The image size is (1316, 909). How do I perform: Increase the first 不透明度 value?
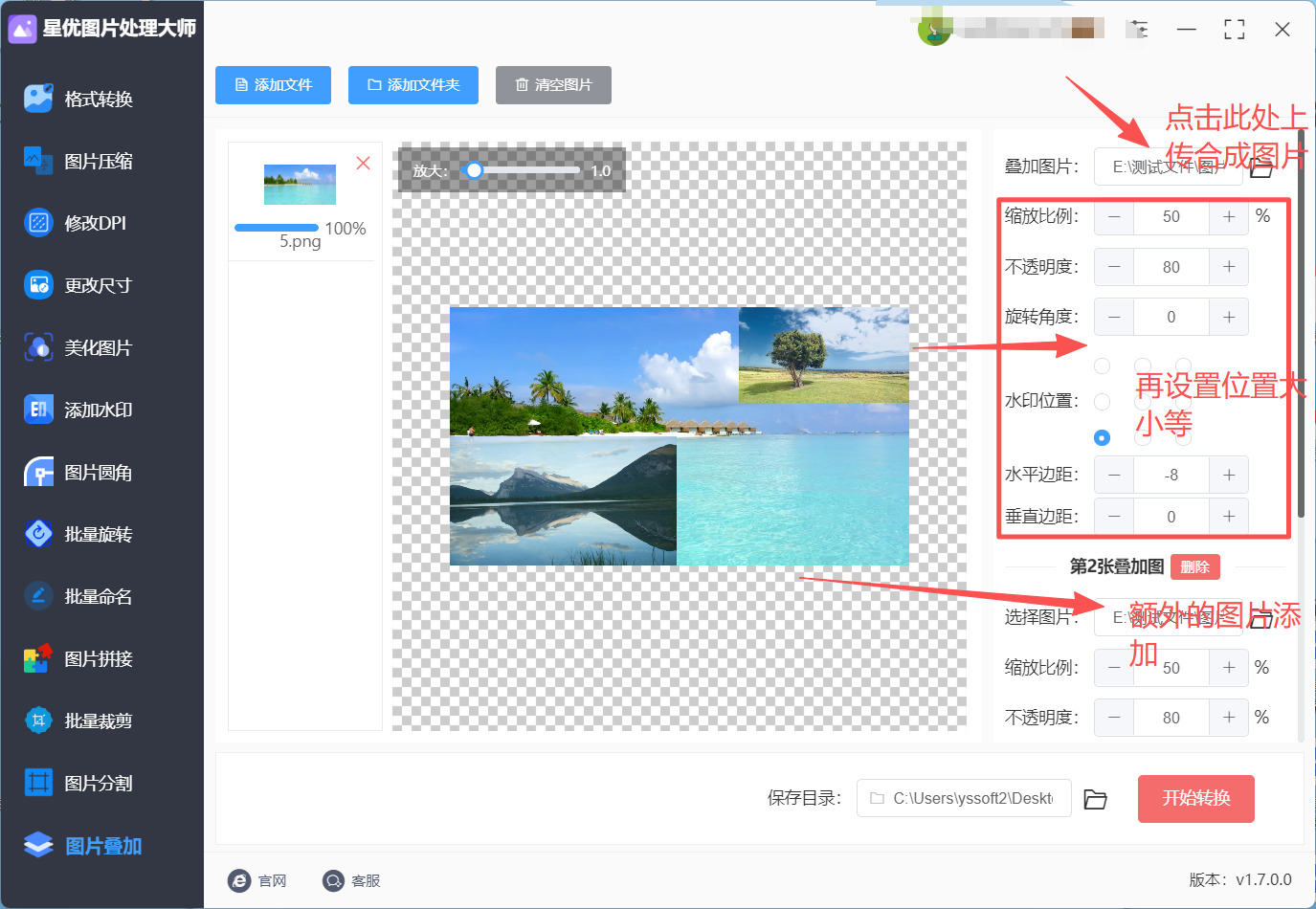[x=1229, y=267]
